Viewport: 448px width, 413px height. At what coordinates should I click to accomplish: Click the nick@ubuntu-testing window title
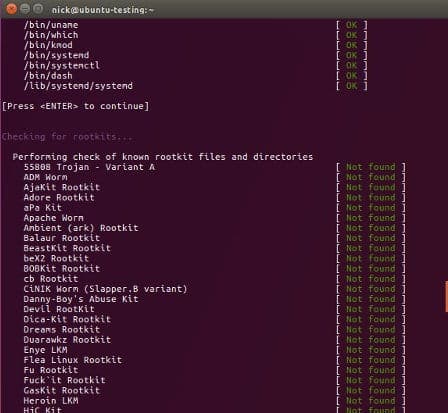coord(103,10)
